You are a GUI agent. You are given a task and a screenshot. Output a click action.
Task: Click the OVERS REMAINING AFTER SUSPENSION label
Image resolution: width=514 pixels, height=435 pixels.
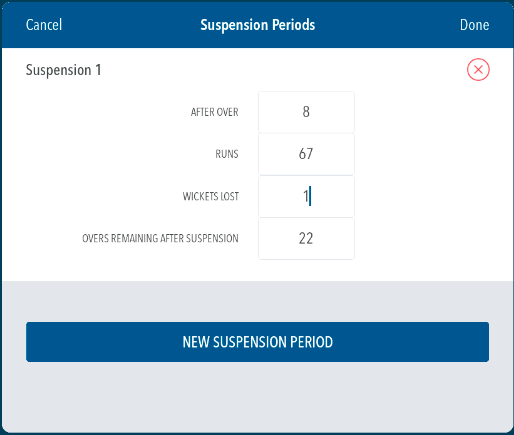[160, 238]
